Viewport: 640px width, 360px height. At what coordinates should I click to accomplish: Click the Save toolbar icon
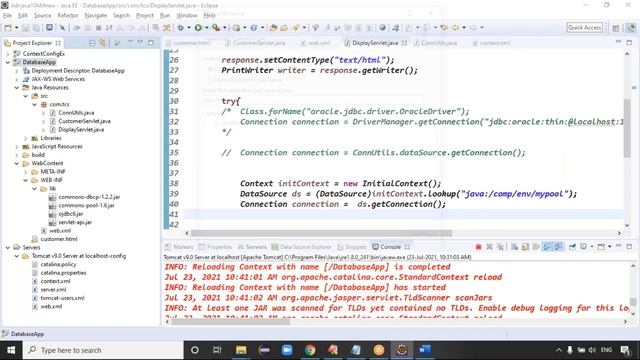[25, 27]
